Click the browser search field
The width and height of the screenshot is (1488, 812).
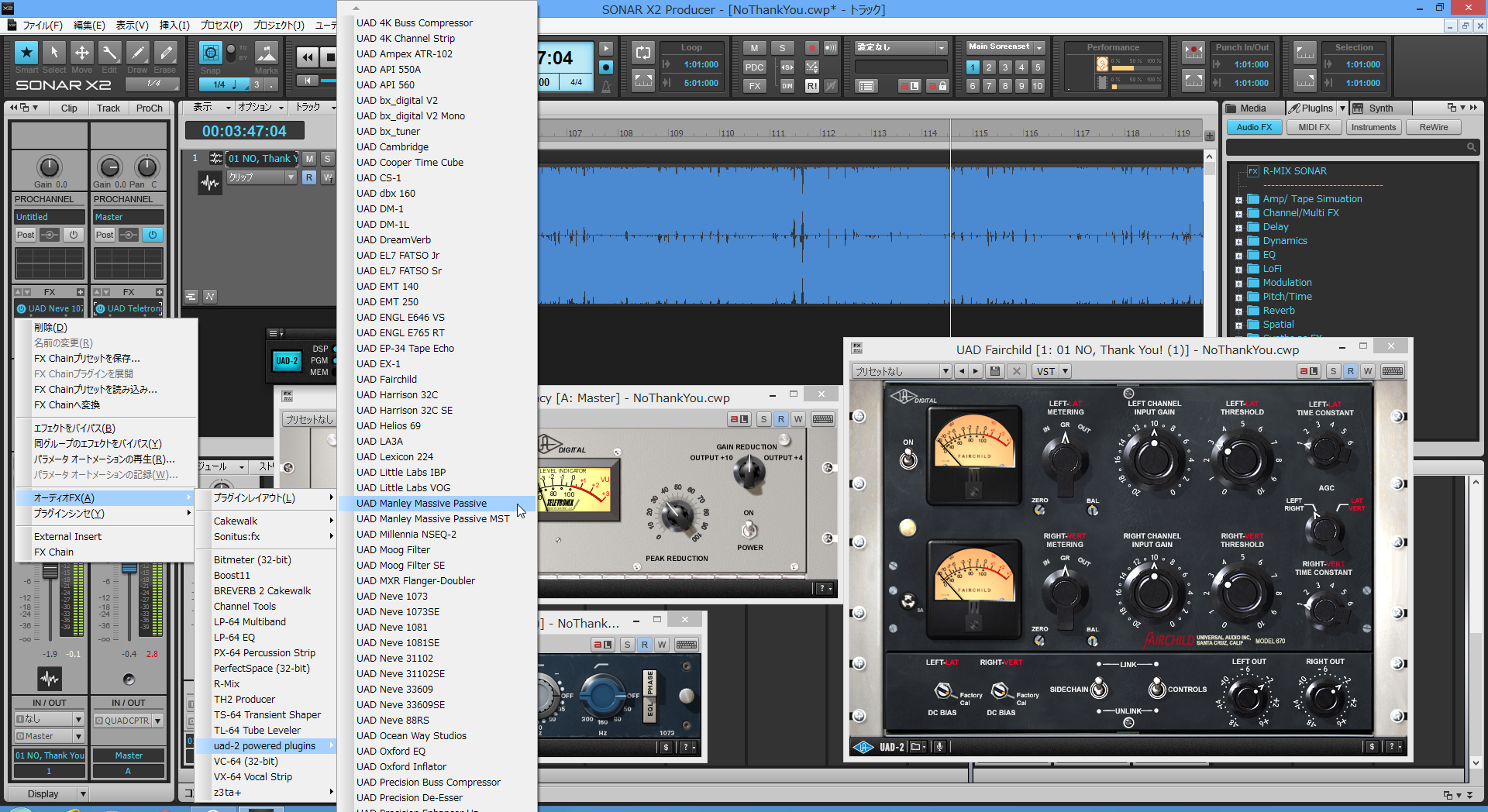pos(1352,146)
